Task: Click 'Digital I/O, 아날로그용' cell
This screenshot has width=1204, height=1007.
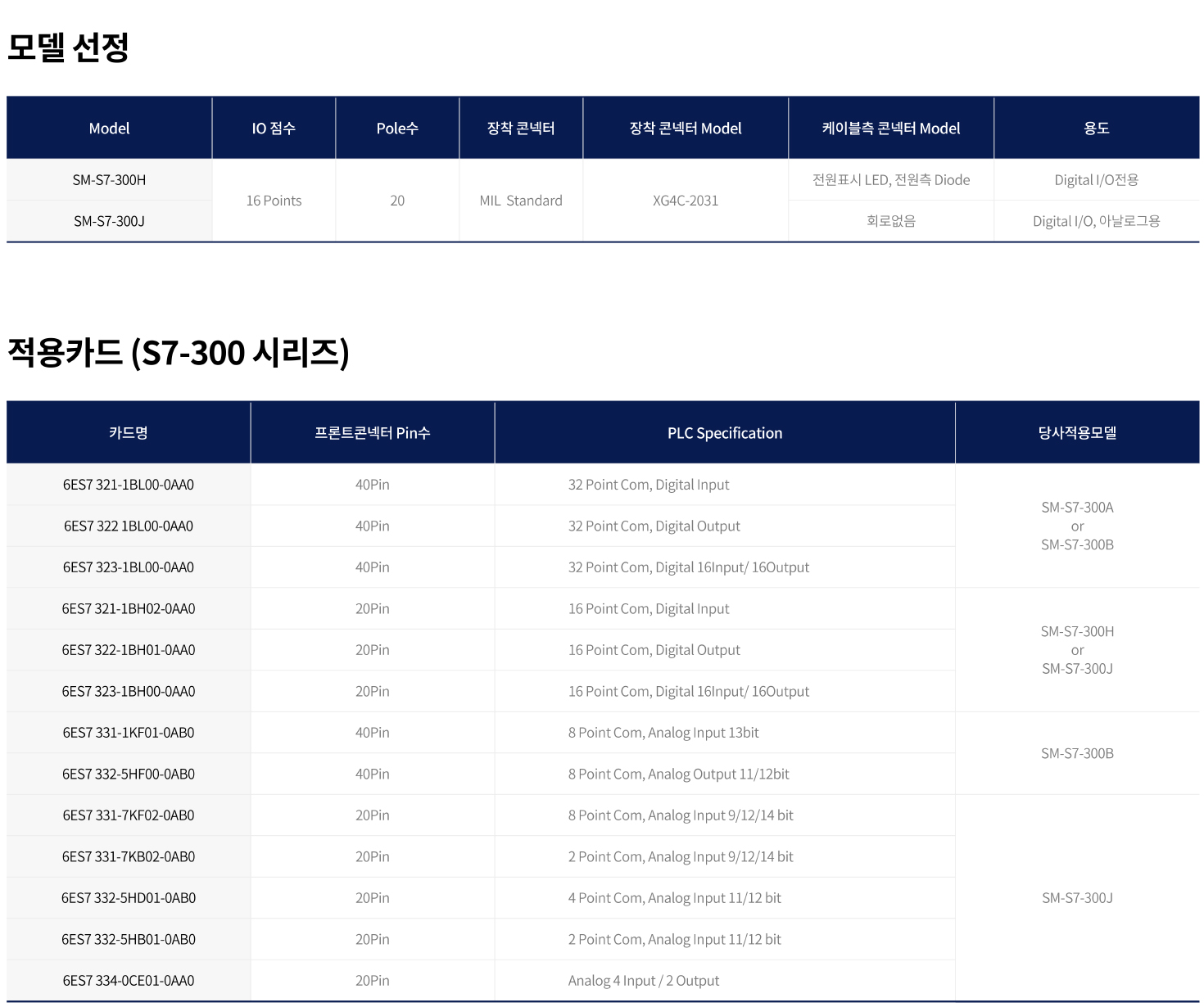Action: [1097, 221]
